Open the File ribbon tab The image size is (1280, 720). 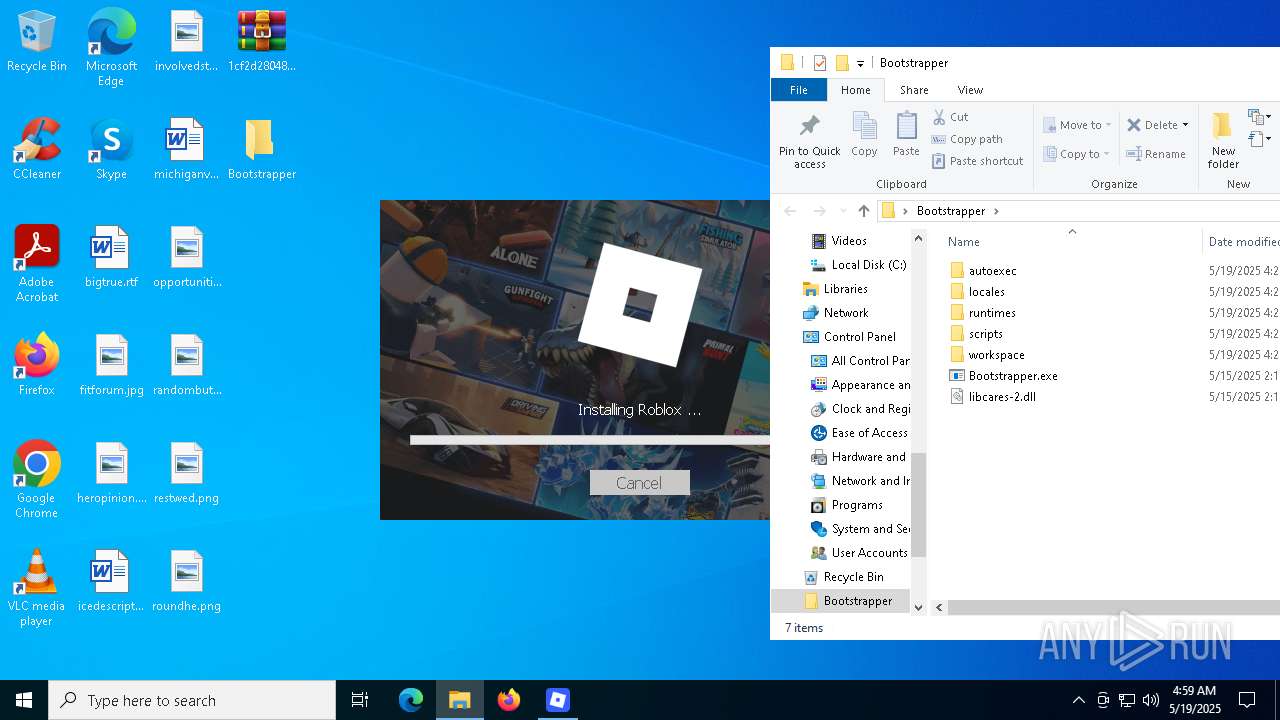click(x=799, y=90)
